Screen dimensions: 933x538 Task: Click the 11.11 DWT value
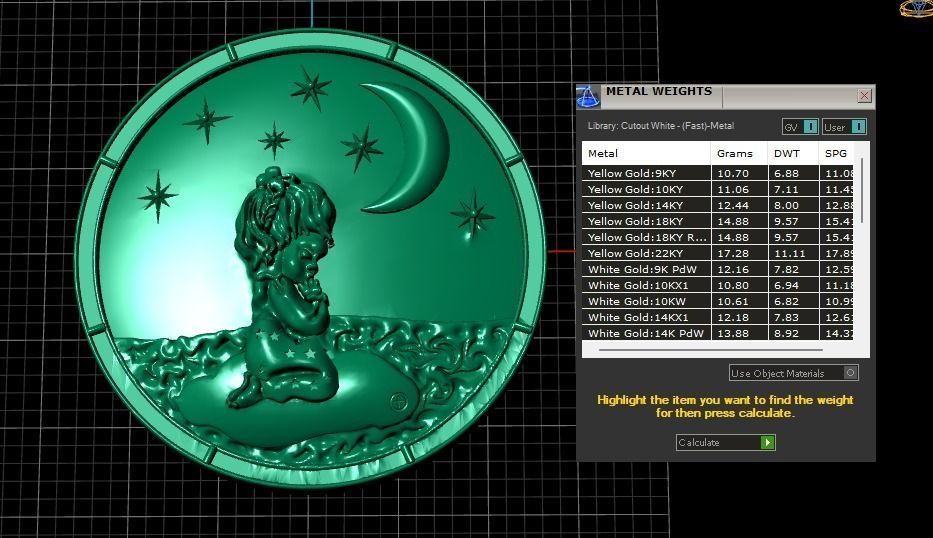pos(790,254)
